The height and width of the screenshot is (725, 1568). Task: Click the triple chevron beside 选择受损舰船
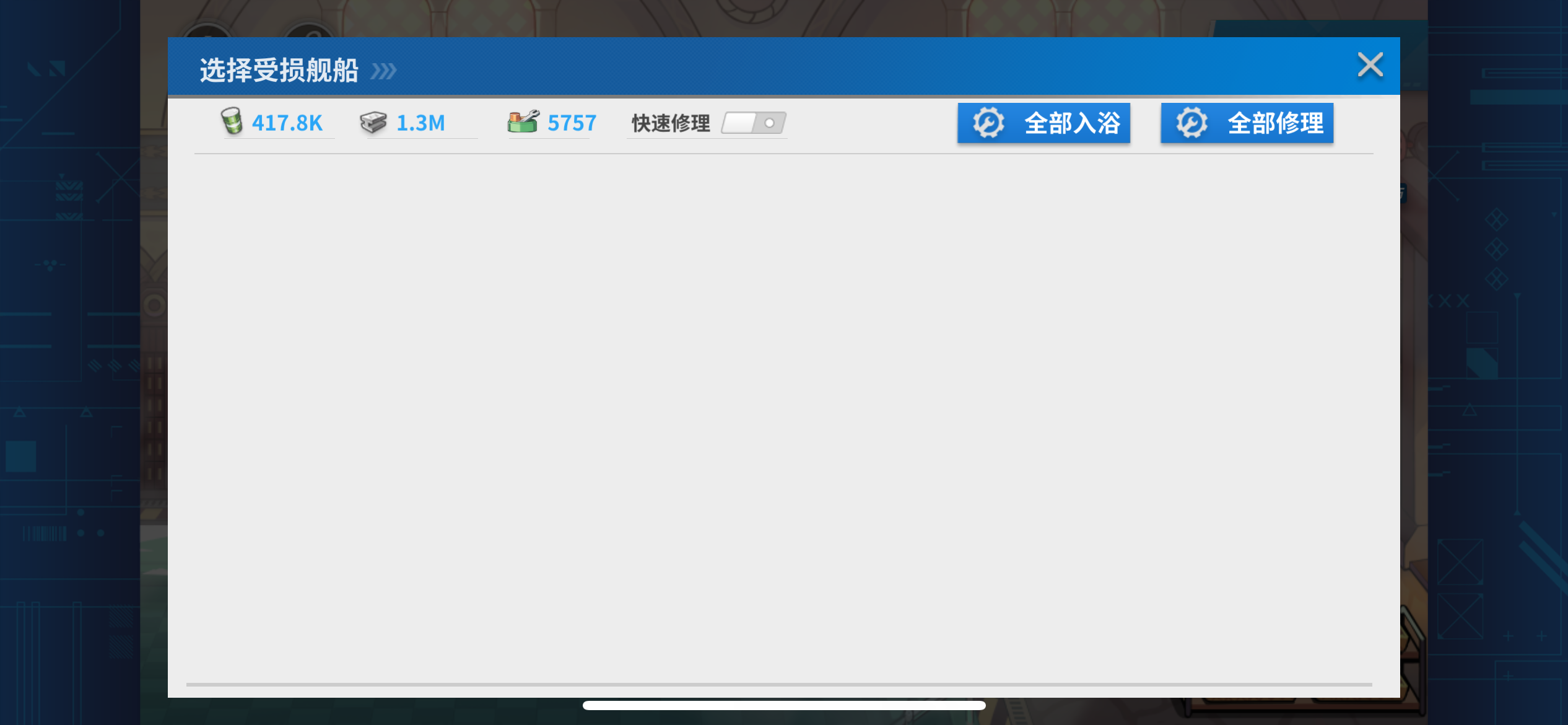383,71
